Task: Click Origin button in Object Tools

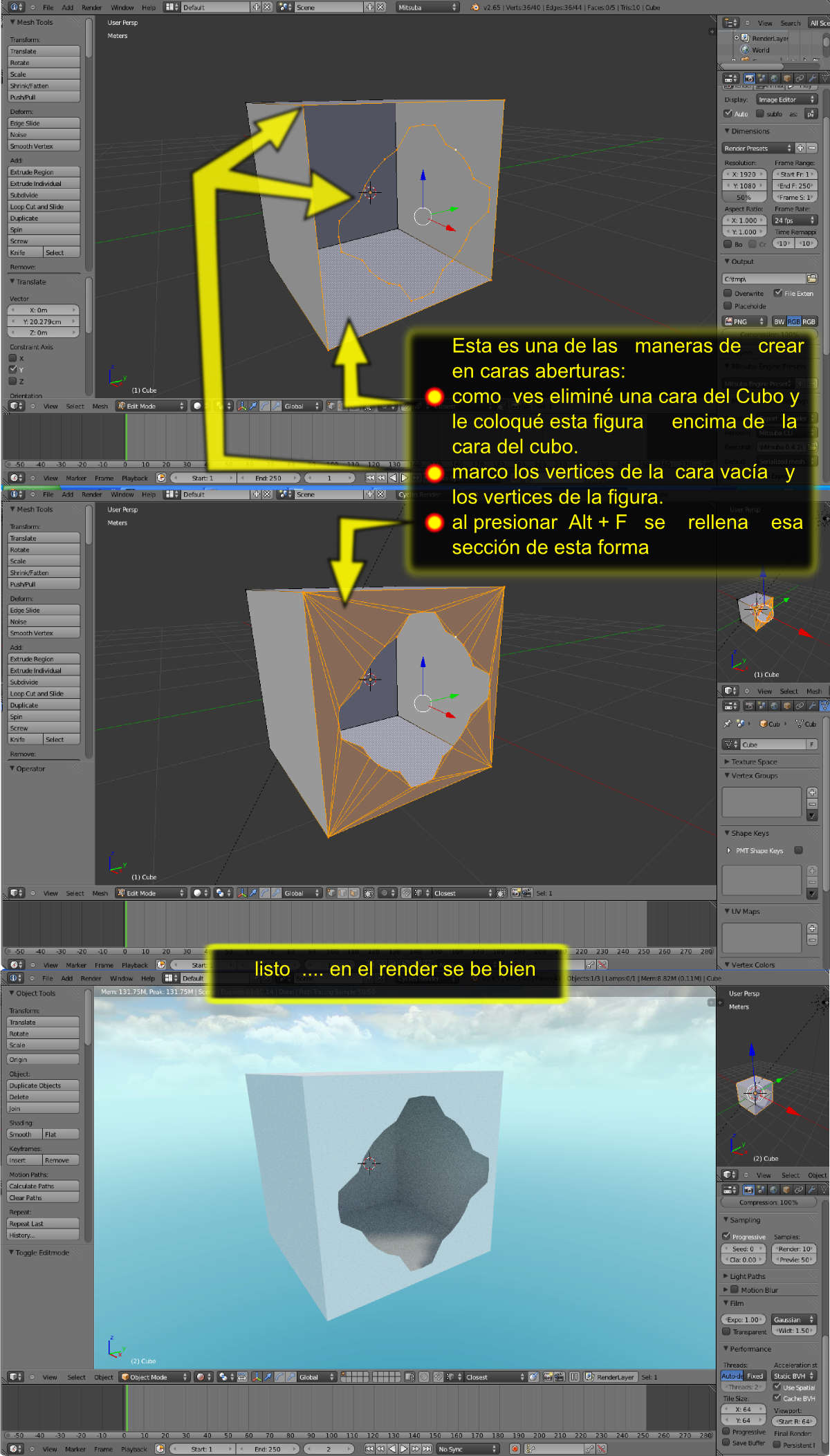Action: (x=43, y=1059)
